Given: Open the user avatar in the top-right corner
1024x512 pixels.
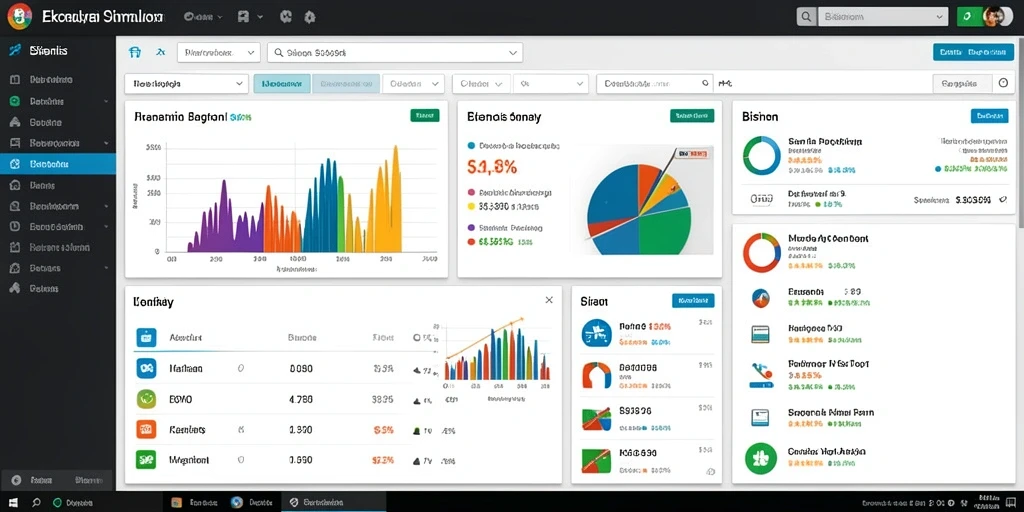Looking at the screenshot, I should tap(993, 16).
